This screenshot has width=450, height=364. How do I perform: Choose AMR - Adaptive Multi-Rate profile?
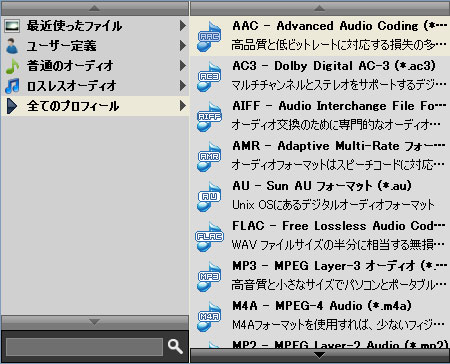point(320,156)
